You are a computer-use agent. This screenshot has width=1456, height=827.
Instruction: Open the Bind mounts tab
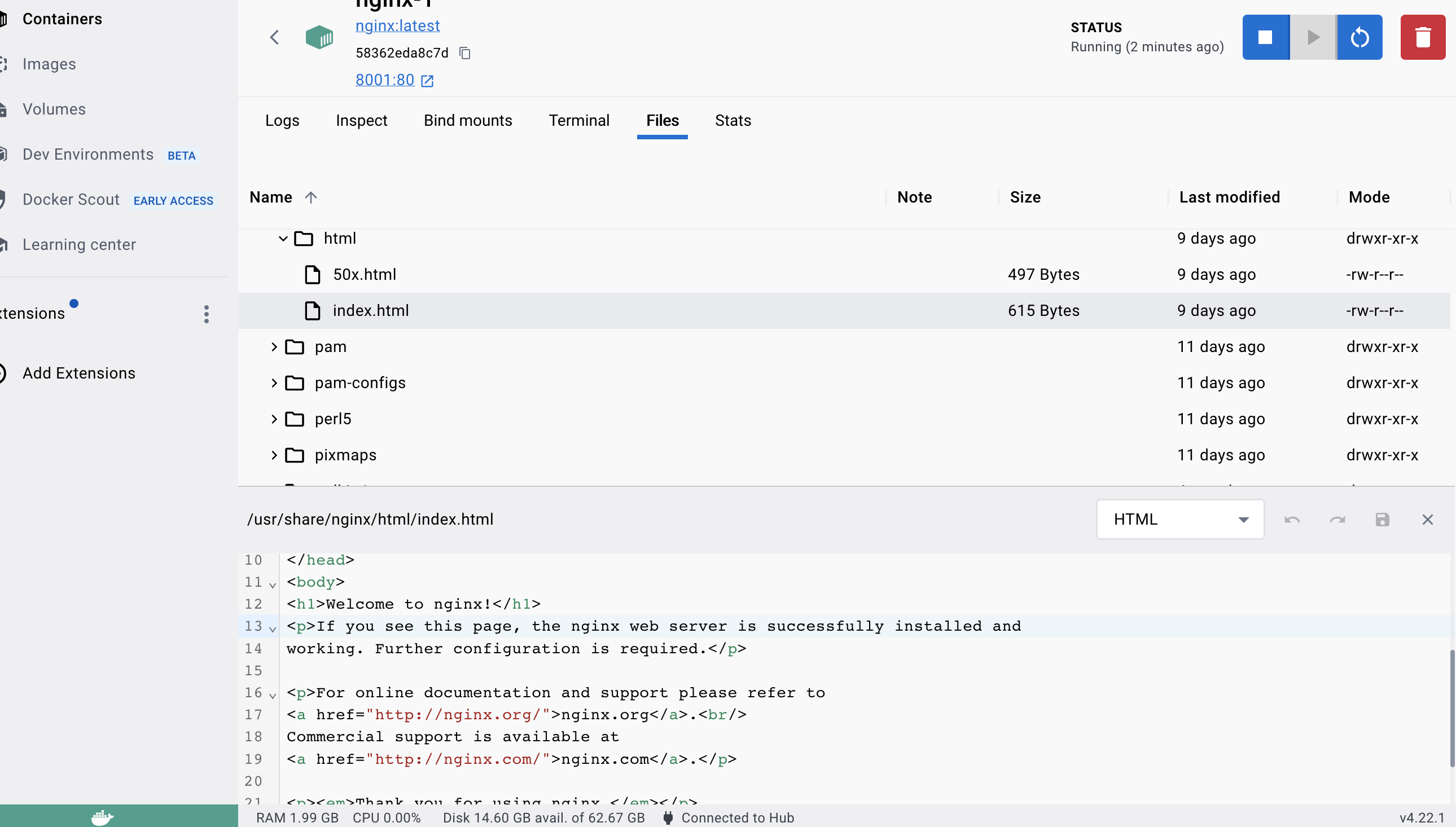pos(468,120)
